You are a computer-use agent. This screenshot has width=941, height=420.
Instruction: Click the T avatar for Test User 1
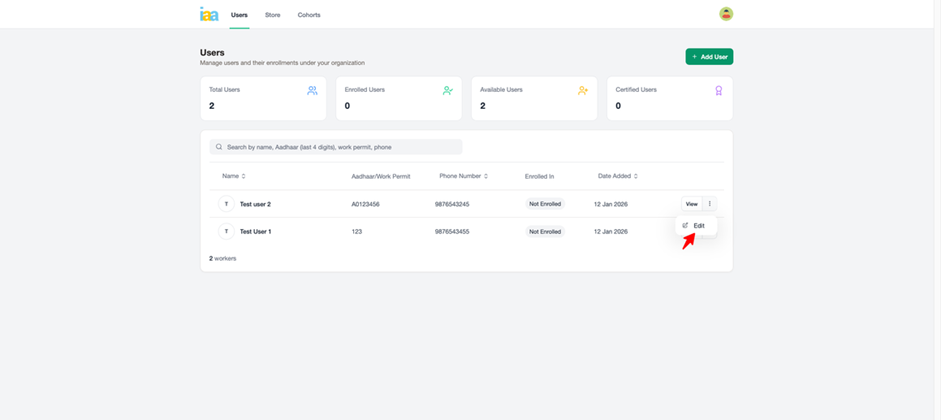tap(226, 231)
